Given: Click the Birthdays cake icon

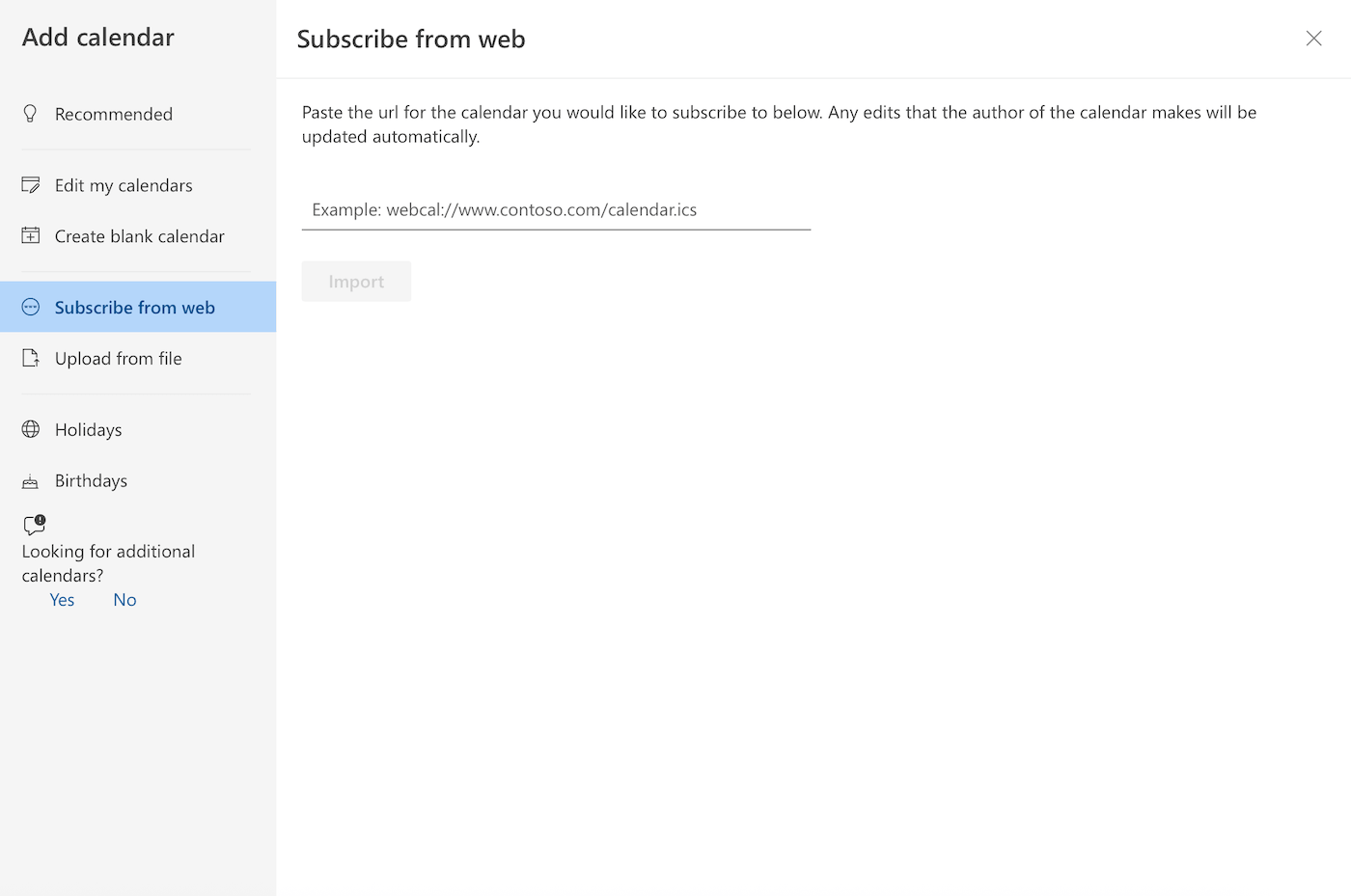Looking at the screenshot, I should 31,480.
